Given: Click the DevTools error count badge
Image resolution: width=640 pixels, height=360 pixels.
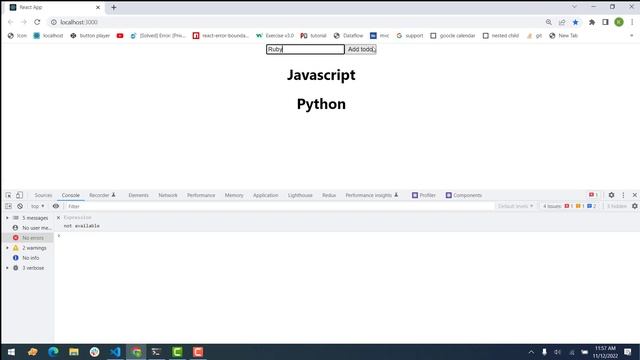Looking at the screenshot, I should pos(593,195).
